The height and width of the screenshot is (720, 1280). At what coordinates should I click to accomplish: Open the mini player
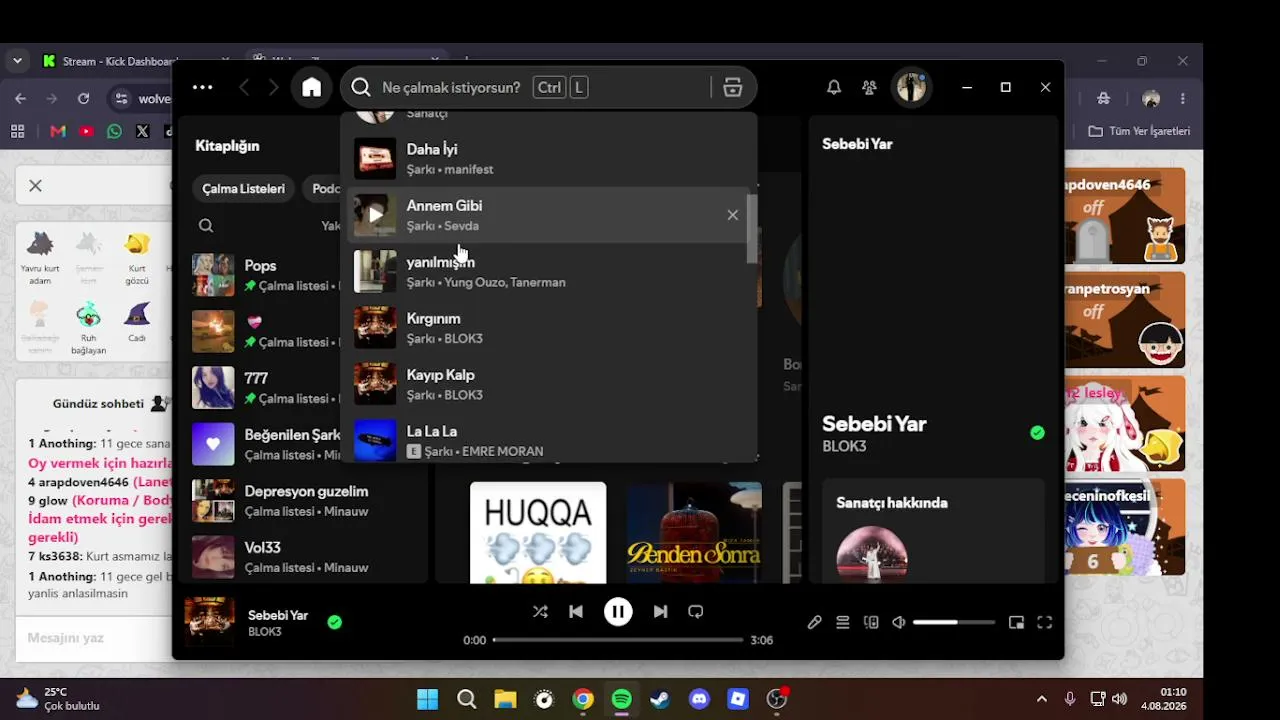pyautogui.click(x=1016, y=623)
